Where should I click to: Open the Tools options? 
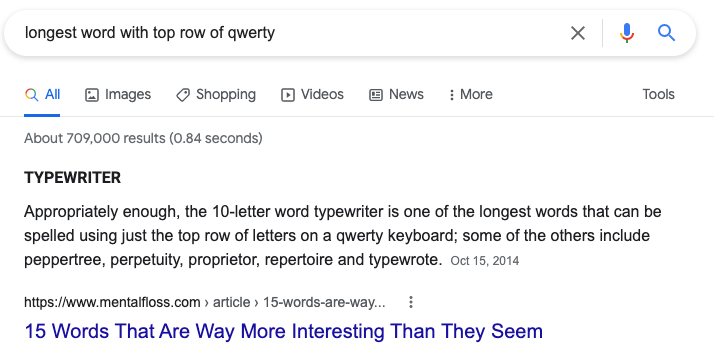pyautogui.click(x=658, y=94)
